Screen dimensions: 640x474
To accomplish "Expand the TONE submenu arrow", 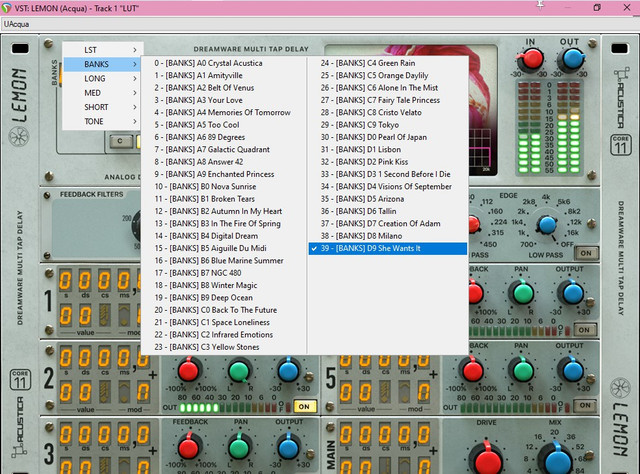I will click(135, 121).
